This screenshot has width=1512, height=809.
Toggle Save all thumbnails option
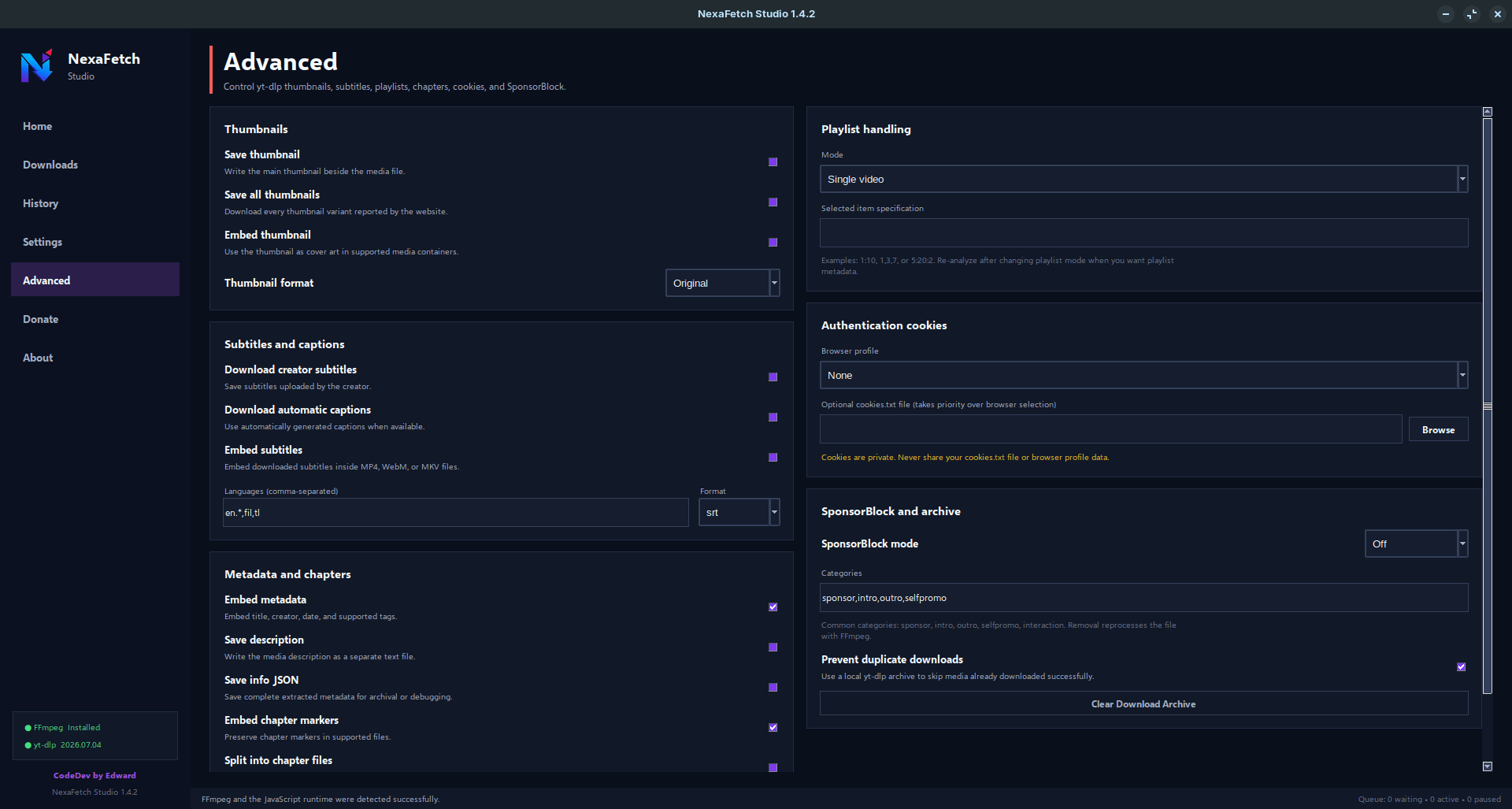pos(773,202)
